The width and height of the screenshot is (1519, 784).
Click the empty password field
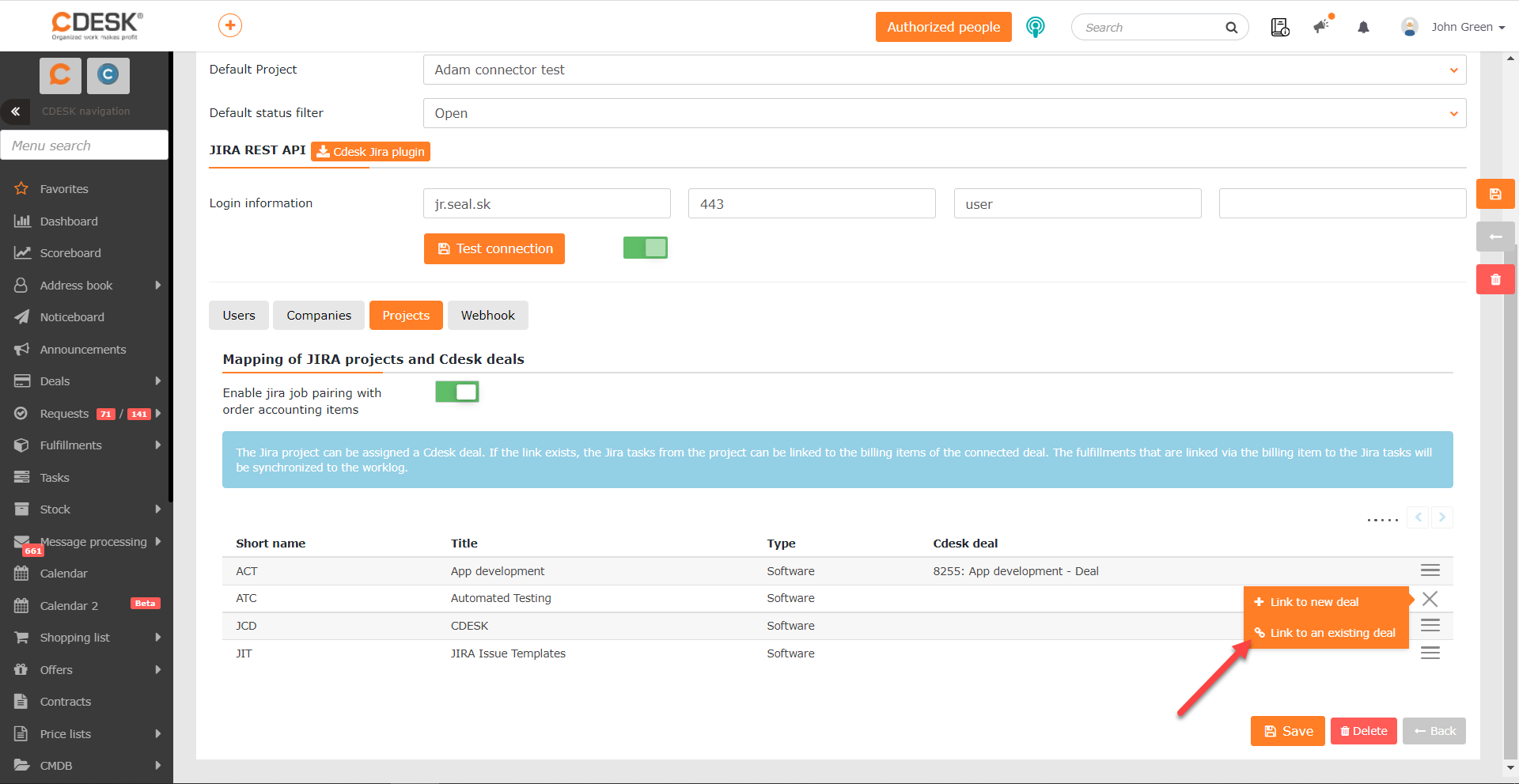pyautogui.click(x=1343, y=204)
